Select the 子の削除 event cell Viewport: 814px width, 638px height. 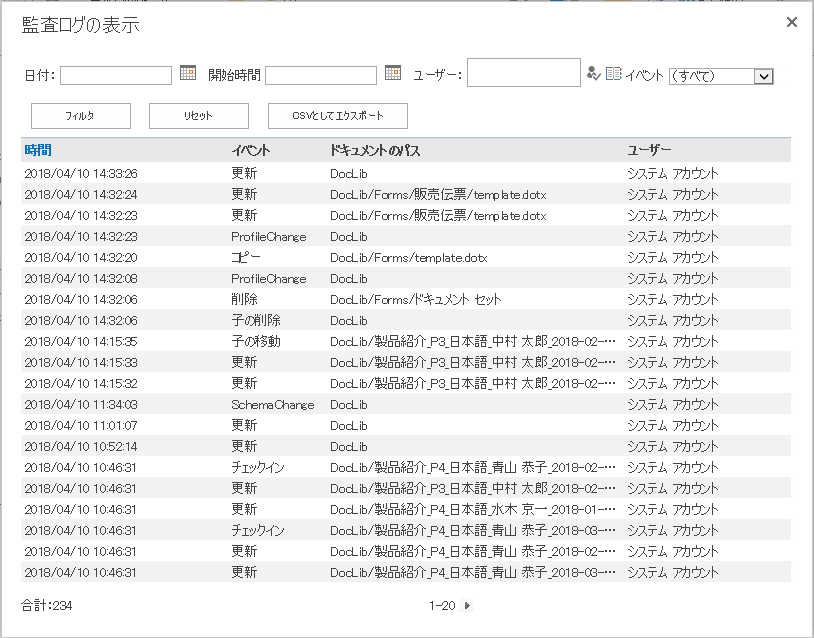[x=256, y=320]
